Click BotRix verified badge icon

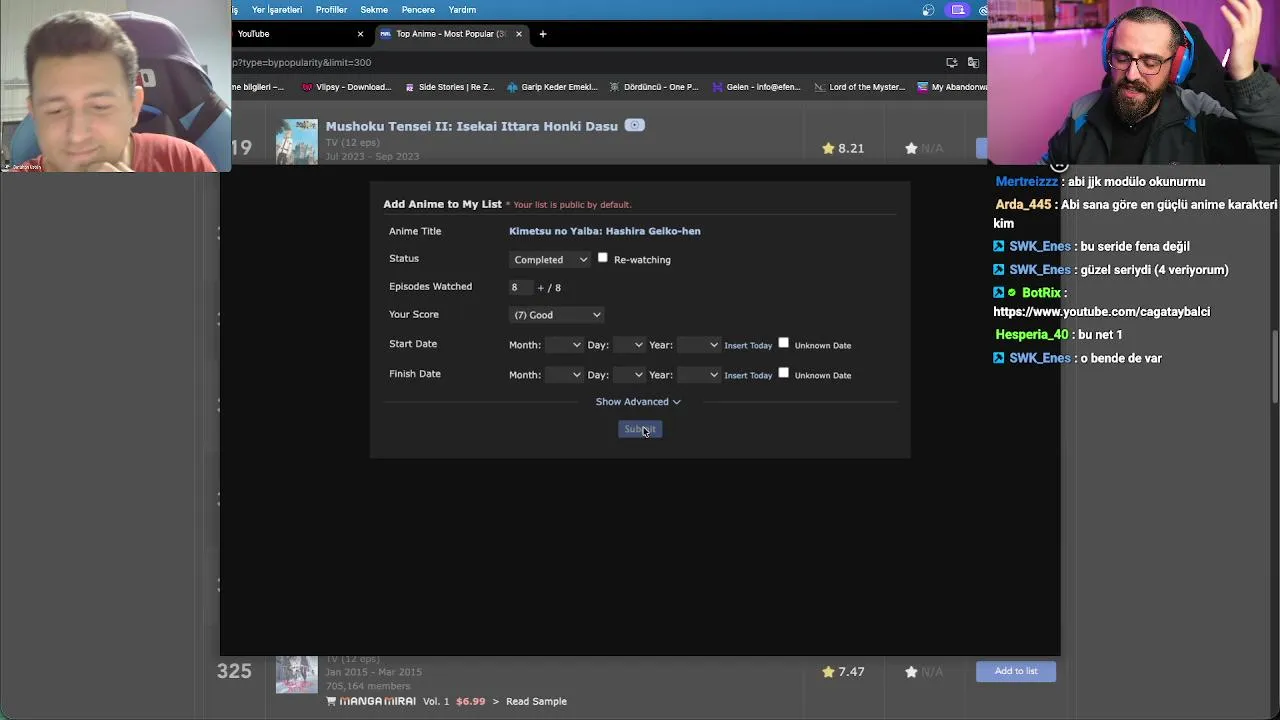[x=1012, y=293]
